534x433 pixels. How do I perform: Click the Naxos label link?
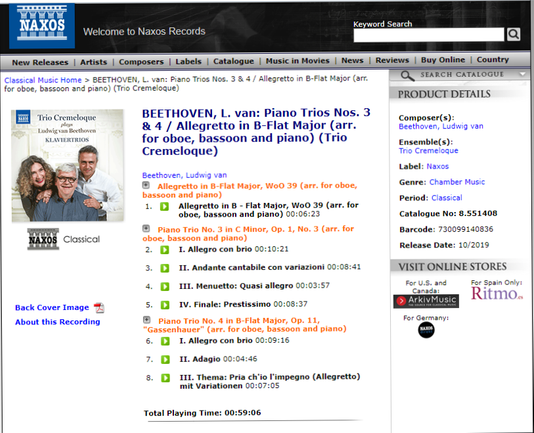438,166
